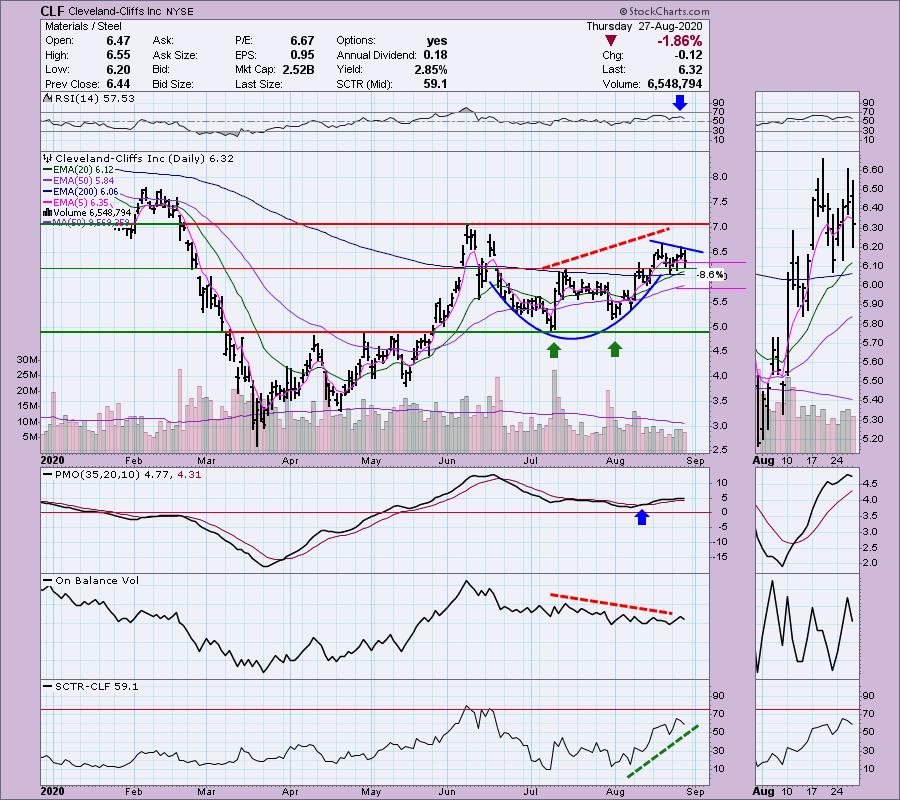Click the Annual Dividend value 0.18

436,55
